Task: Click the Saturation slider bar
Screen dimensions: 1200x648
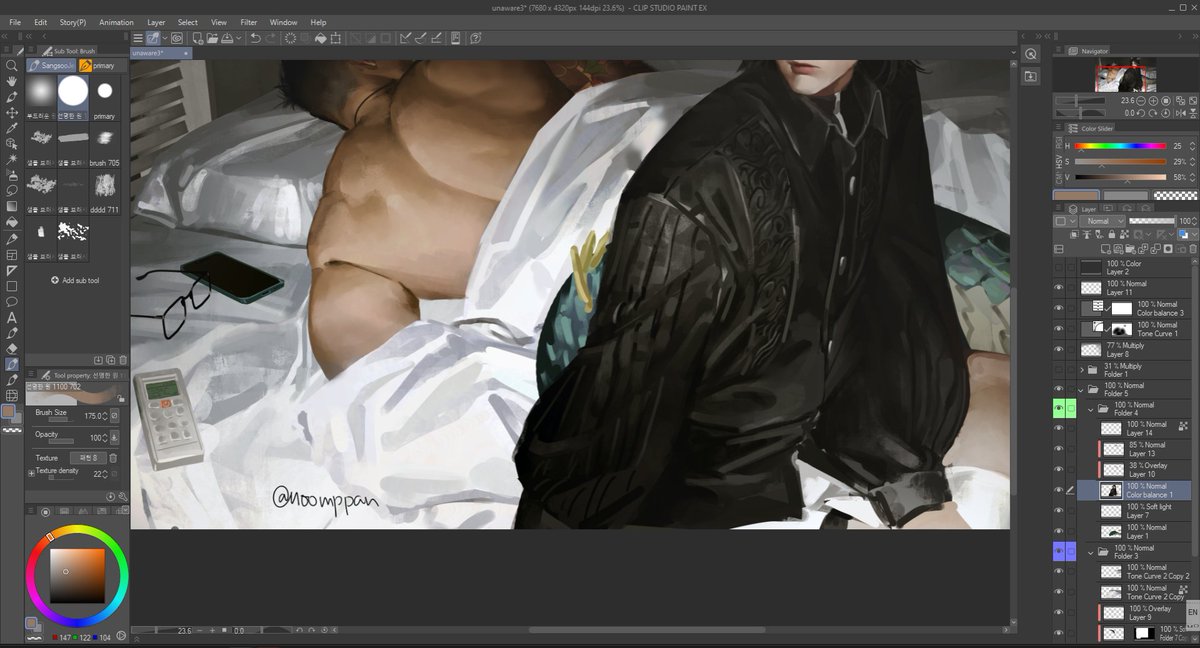Action: click(x=1119, y=162)
